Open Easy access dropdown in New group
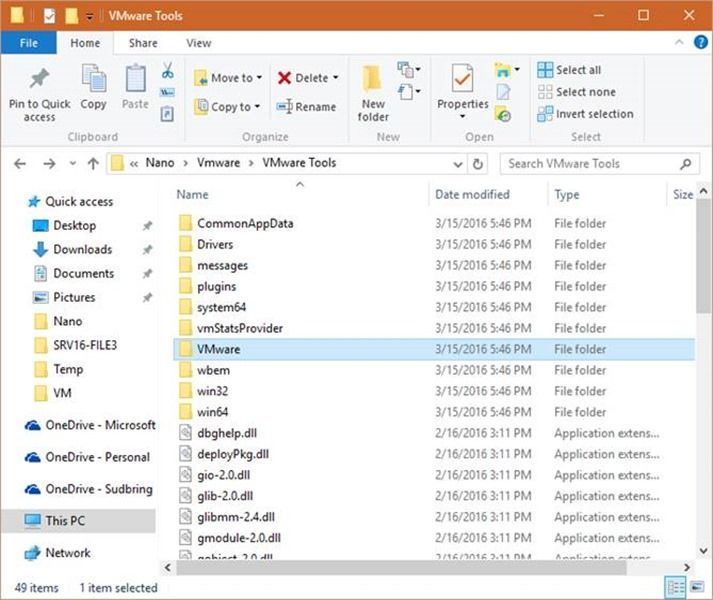Screen dimensions: 713x600 pos(408,92)
